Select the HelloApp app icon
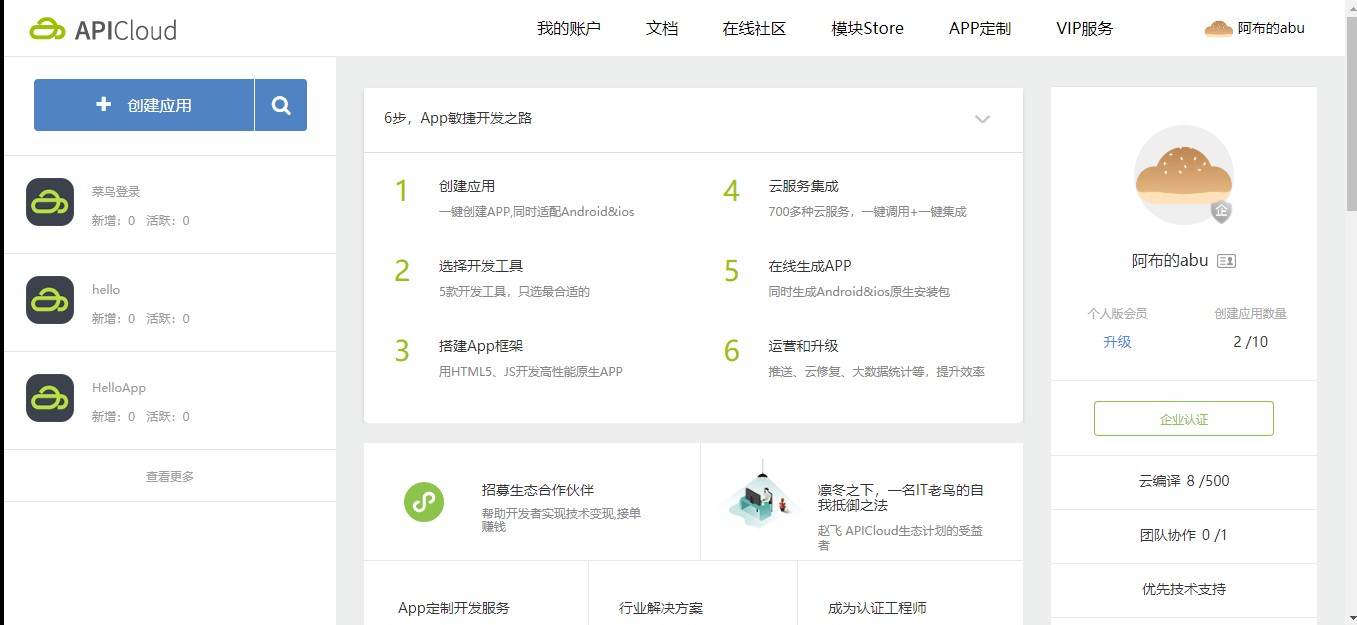 tap(49, 397)
